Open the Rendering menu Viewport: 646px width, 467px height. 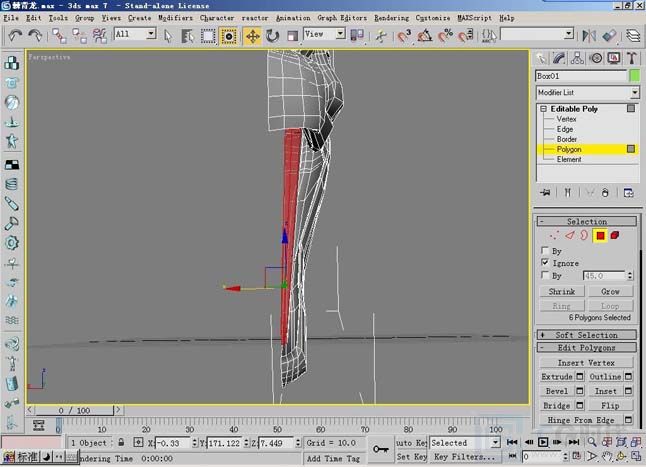[391, 18]
